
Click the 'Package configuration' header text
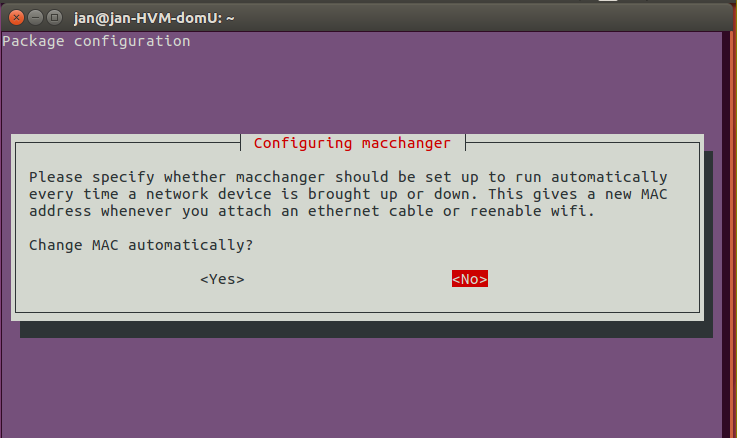(x=96, y=41)
